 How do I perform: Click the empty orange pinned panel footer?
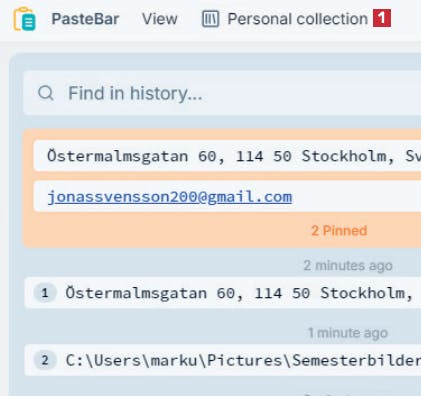coord(167,231)
